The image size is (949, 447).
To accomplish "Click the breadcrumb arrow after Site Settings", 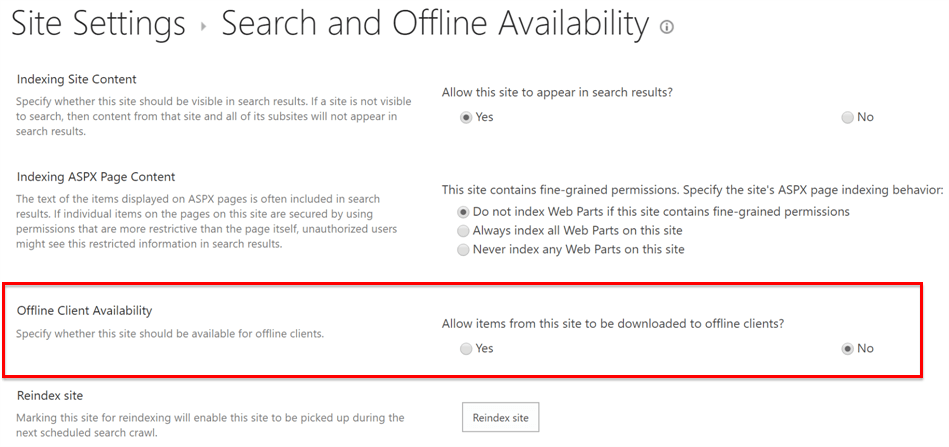I will (x=203, y=27).
